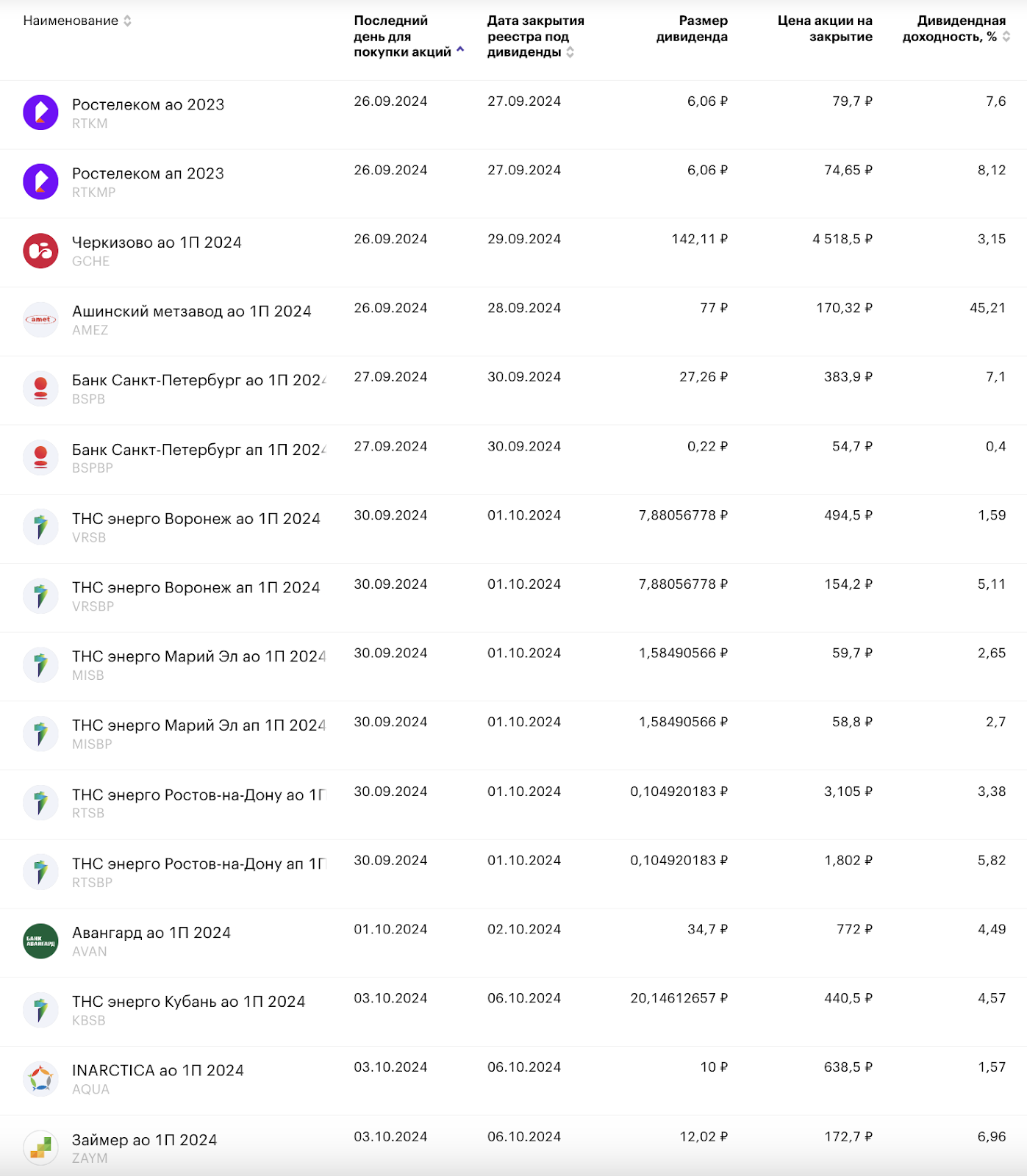Click the Ростелеком ао 2023 logo icon
This screenshot has width=1027, height=1176.
pyautogui.click(x=40, y=112)
